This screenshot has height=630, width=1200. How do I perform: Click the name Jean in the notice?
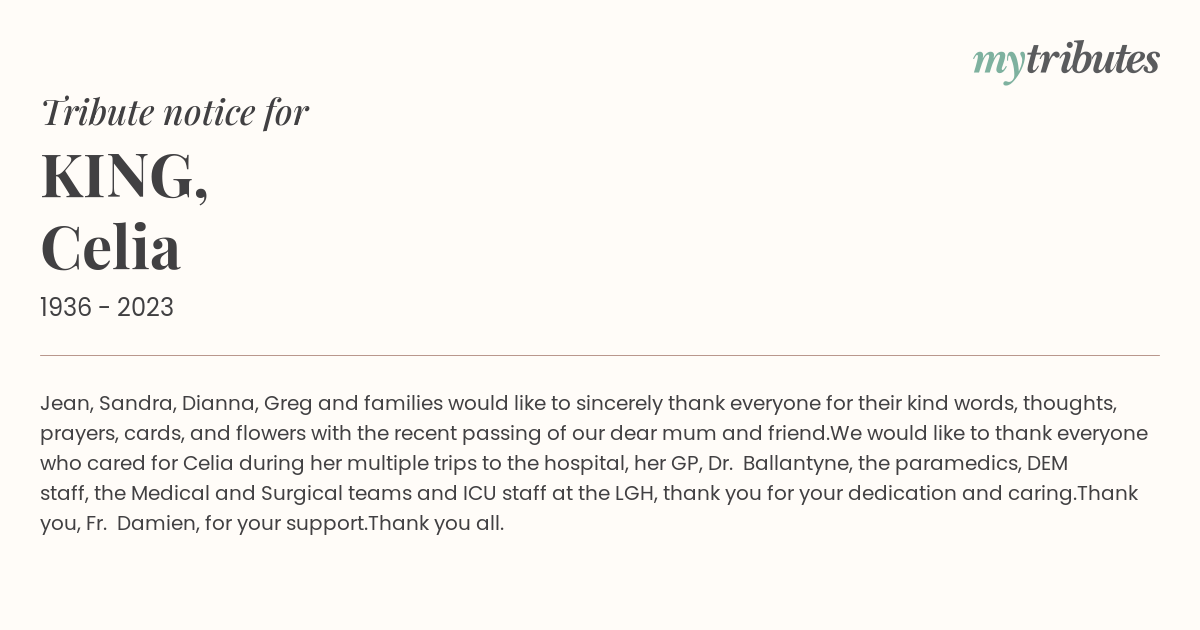(x=64, y=404)
